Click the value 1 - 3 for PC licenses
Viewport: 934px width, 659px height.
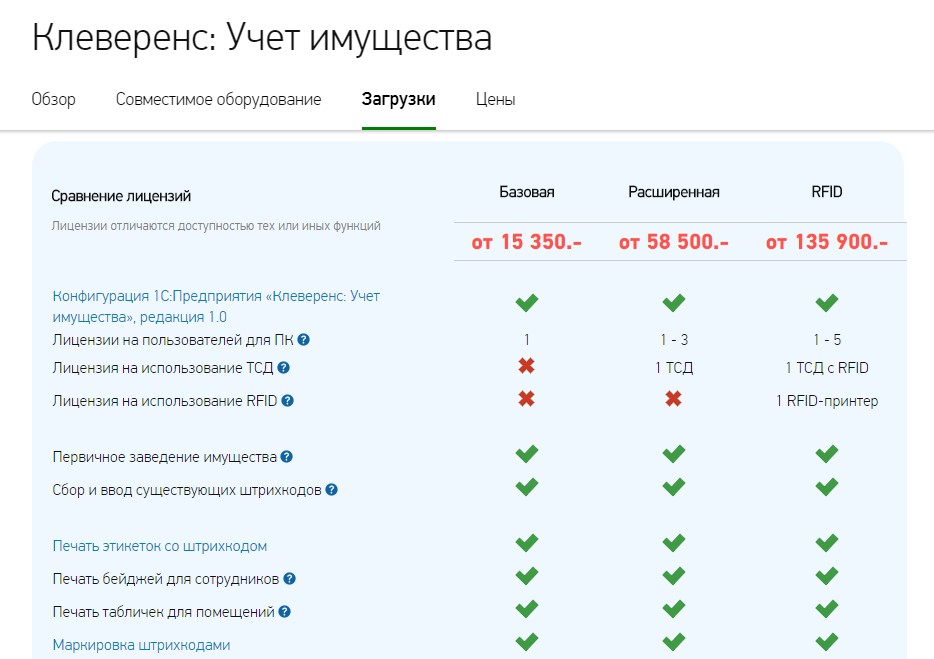pyautogui.click(x=674, y=340)
